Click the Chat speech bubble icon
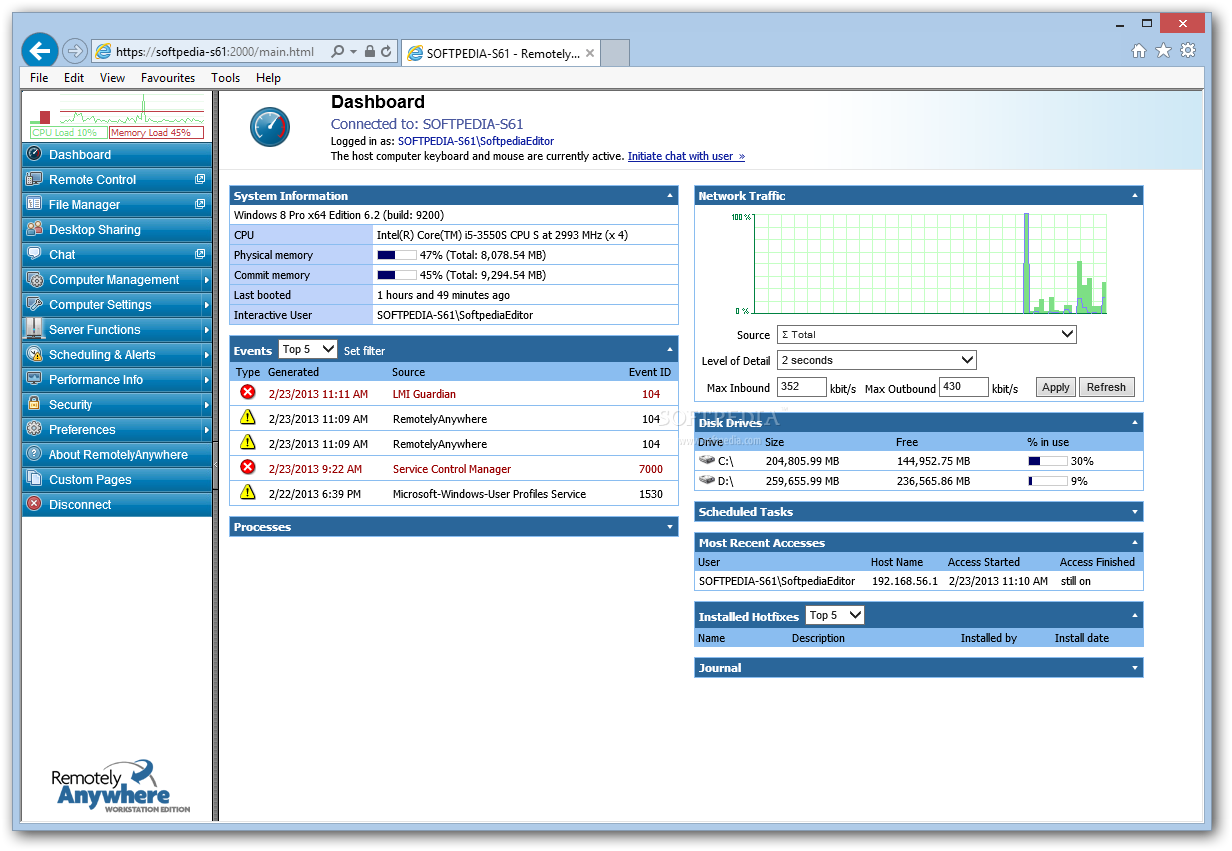This screenshot has height=851, width=1232. 35,255
